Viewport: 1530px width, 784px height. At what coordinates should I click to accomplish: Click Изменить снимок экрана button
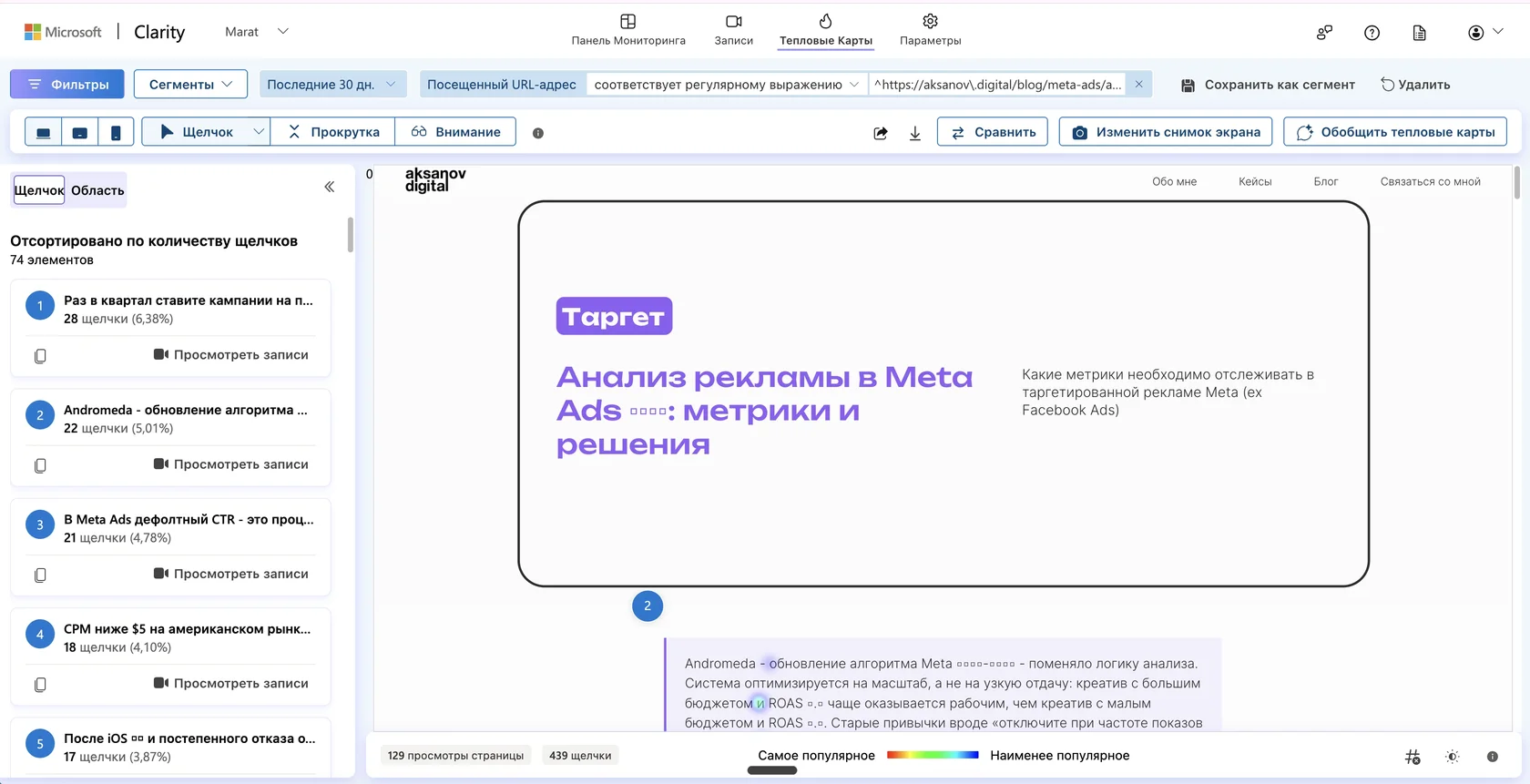point(1167,132)
